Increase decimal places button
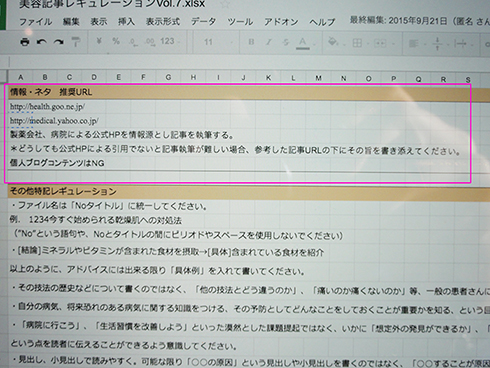490x368 pixels. [x=150, y=42]
